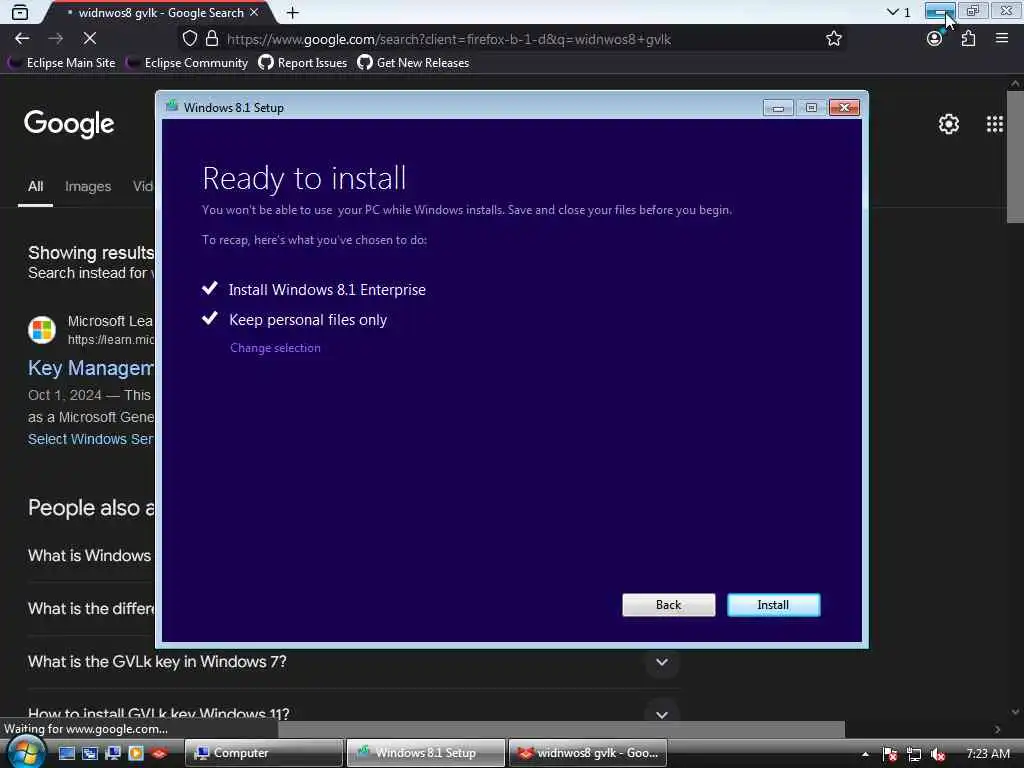Expand the list all tabs chevron
Image resolution: width=1024 pixels, height=768 pixels.
[892, 12]
